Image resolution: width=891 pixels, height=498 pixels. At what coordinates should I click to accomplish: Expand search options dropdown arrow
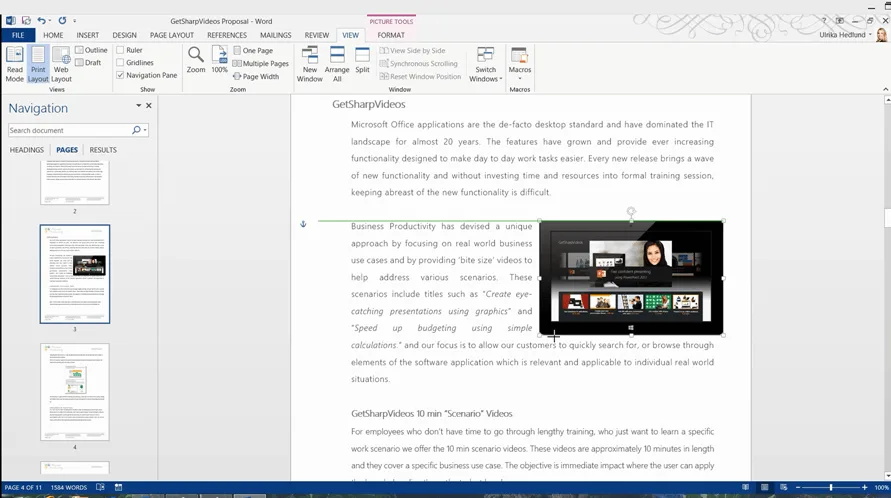point(145,130)
